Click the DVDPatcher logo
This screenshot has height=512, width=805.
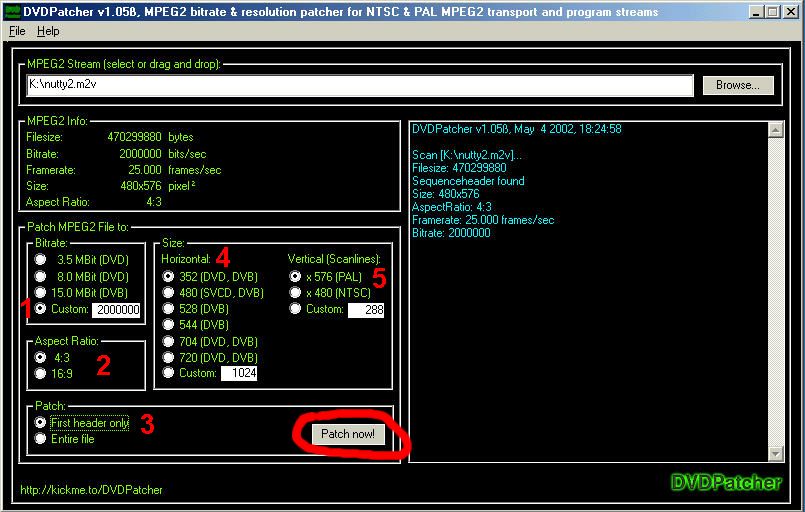pyautogui.click(x=726, y=482)
